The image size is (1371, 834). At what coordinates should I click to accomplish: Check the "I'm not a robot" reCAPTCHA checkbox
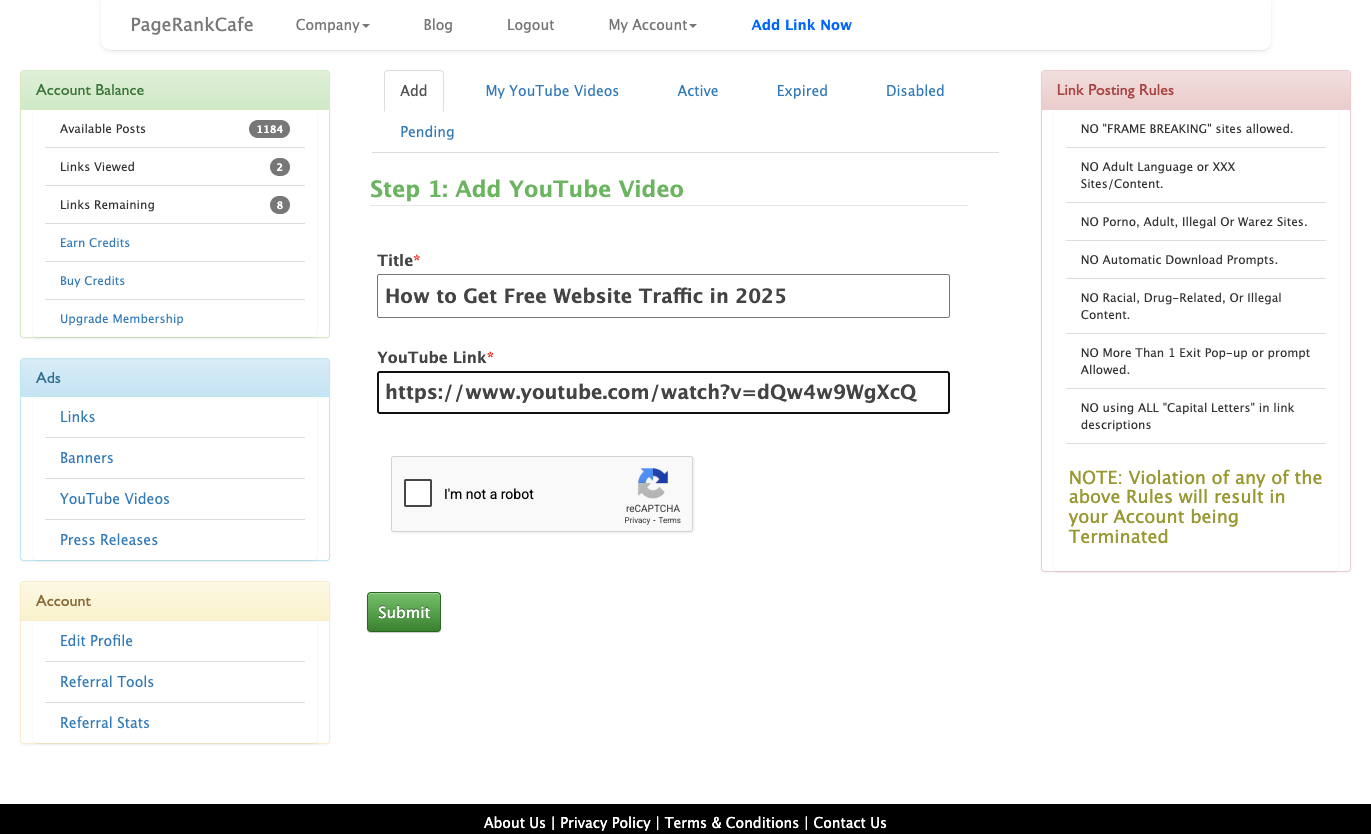(418, 493)
